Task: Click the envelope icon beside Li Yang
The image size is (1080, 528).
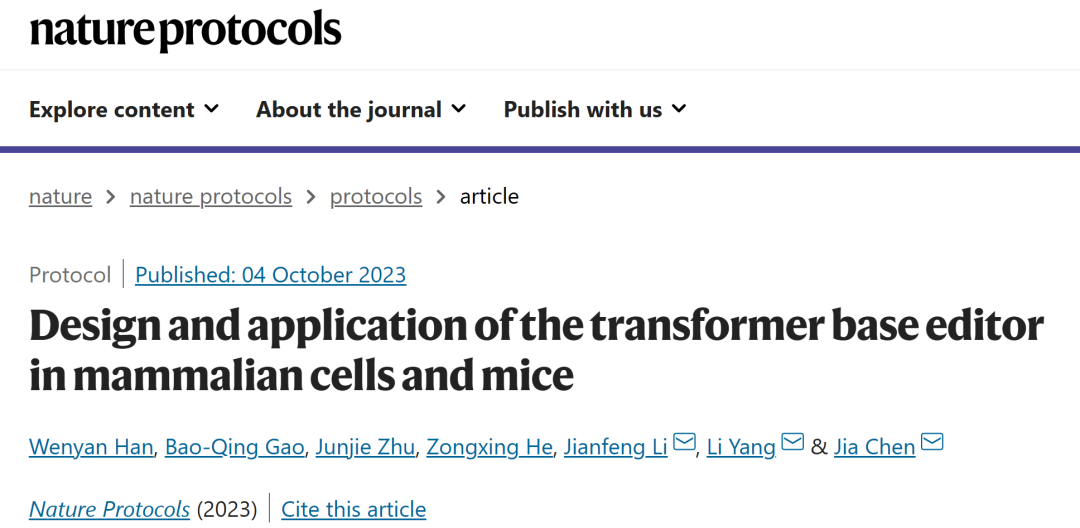Action: click(x=793, y=442)
